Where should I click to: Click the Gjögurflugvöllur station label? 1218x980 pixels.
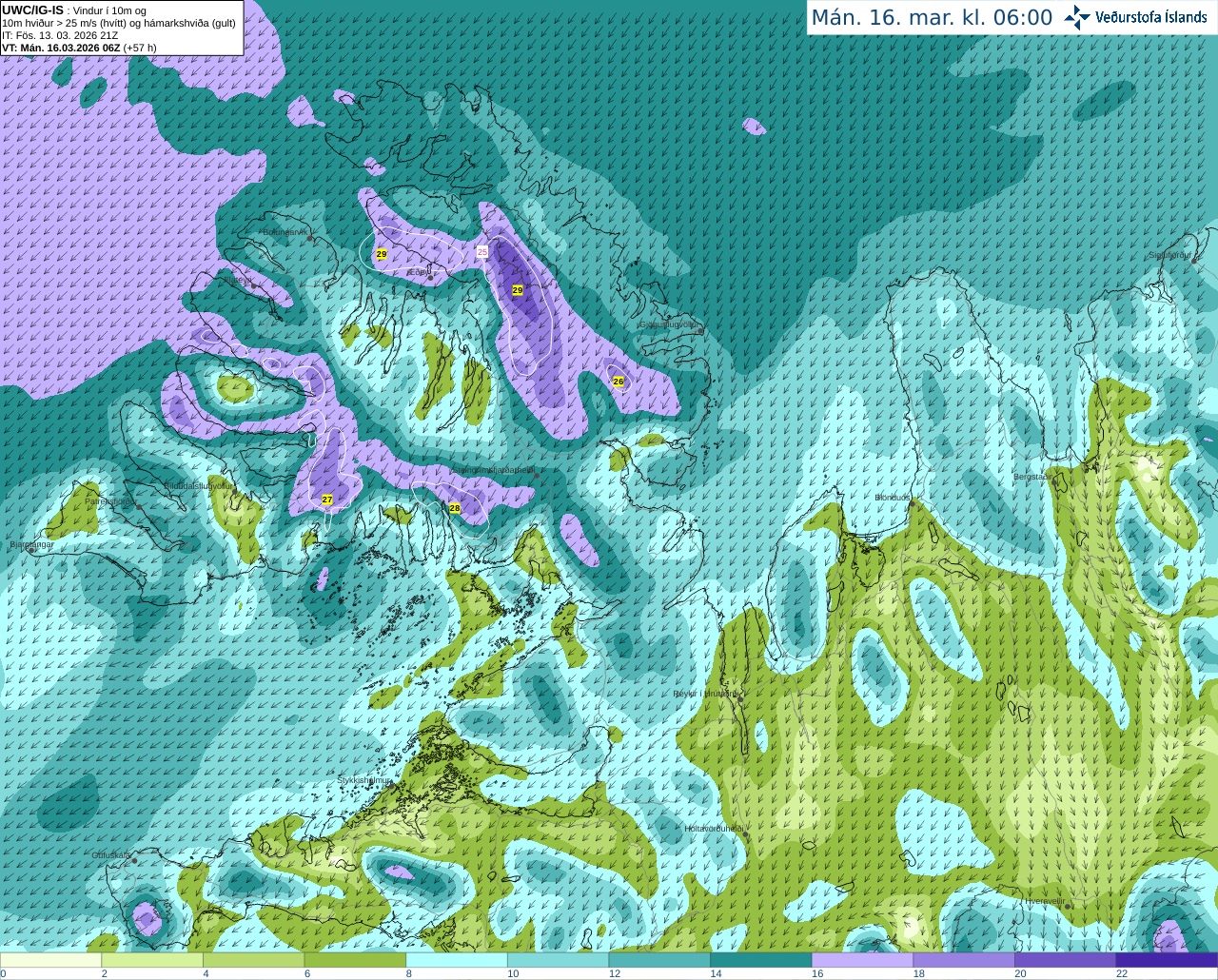click(668, 324)
